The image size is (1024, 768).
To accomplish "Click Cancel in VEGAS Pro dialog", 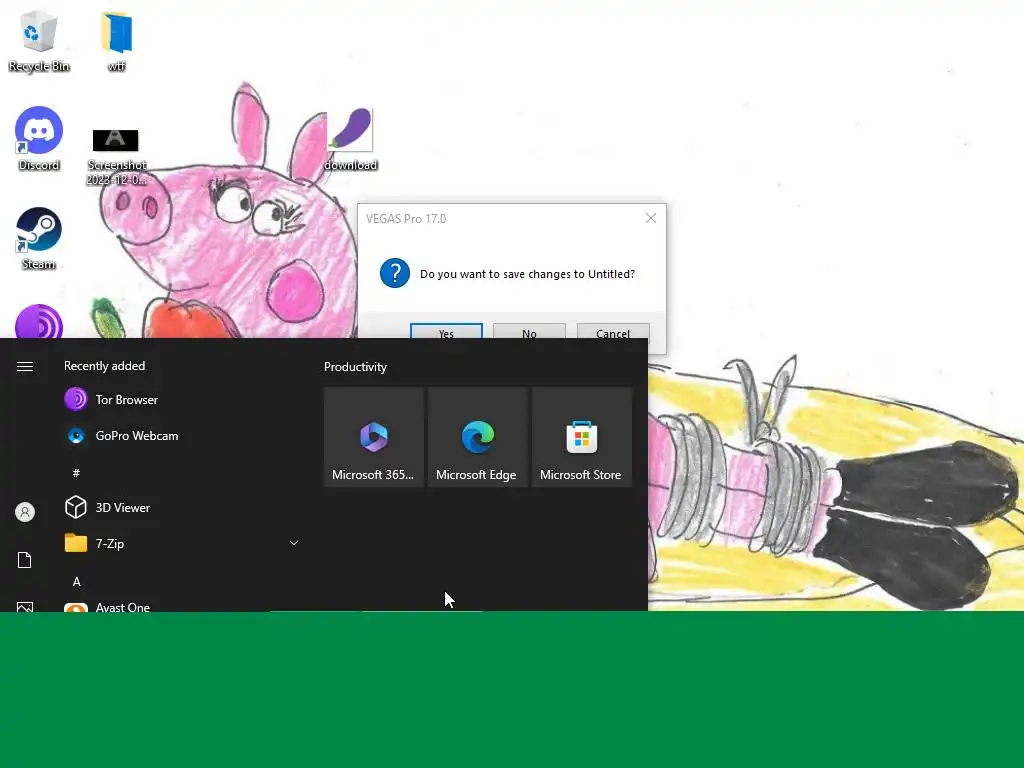I will (x=613, y=331).
